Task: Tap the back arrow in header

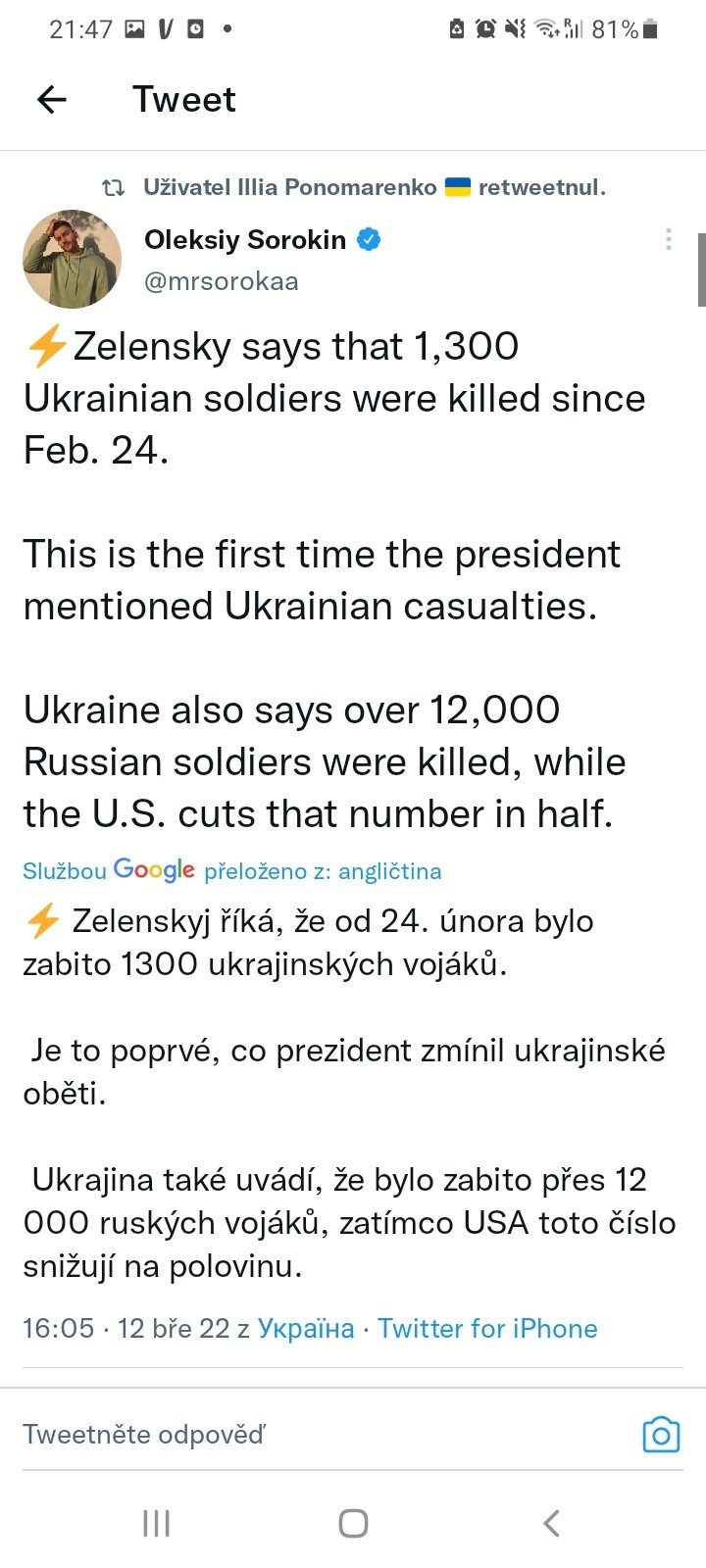Action: point(51,99)
